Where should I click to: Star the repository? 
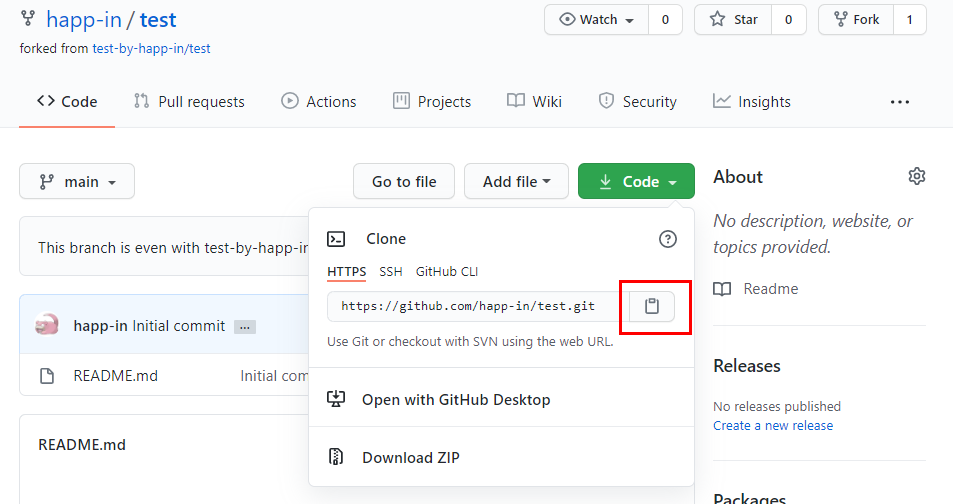click(x=733, y=19)
